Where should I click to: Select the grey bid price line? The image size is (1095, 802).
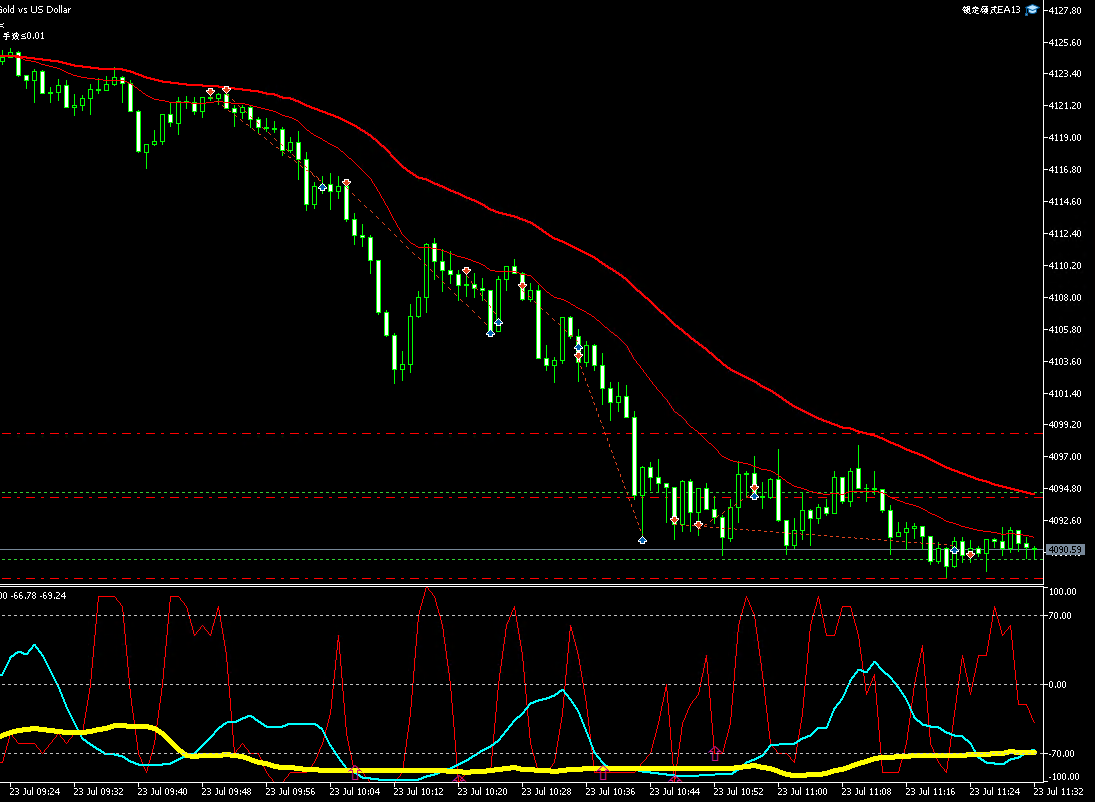tap(521, 550)
